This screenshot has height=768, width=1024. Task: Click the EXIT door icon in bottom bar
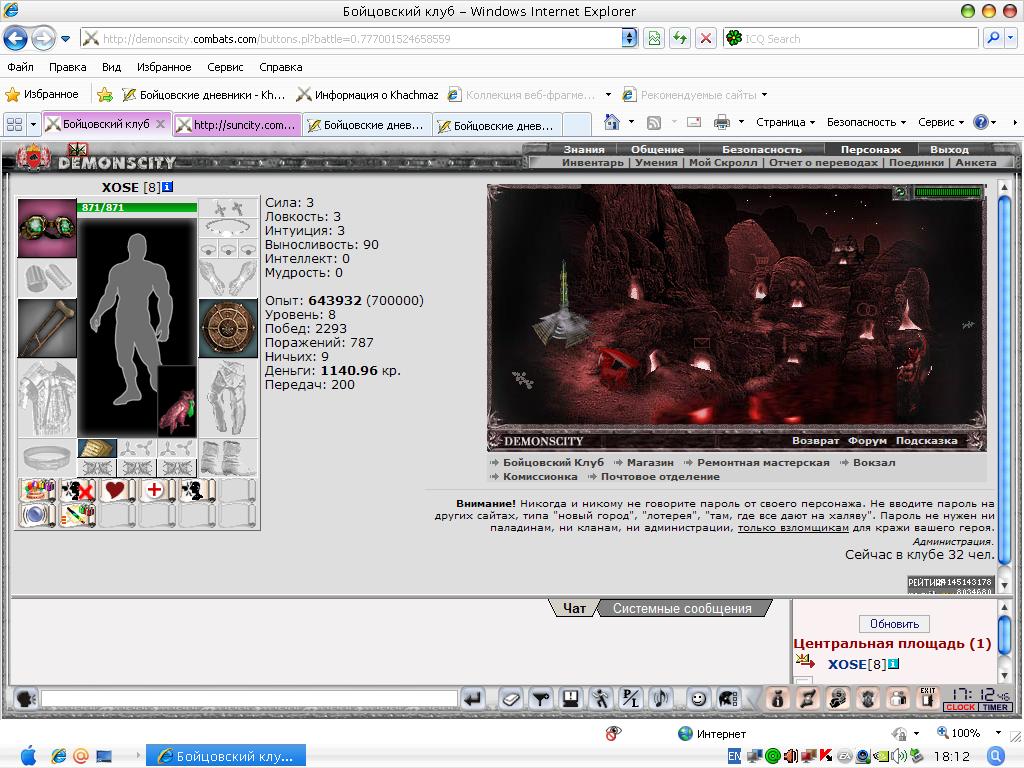pos(928,698)
